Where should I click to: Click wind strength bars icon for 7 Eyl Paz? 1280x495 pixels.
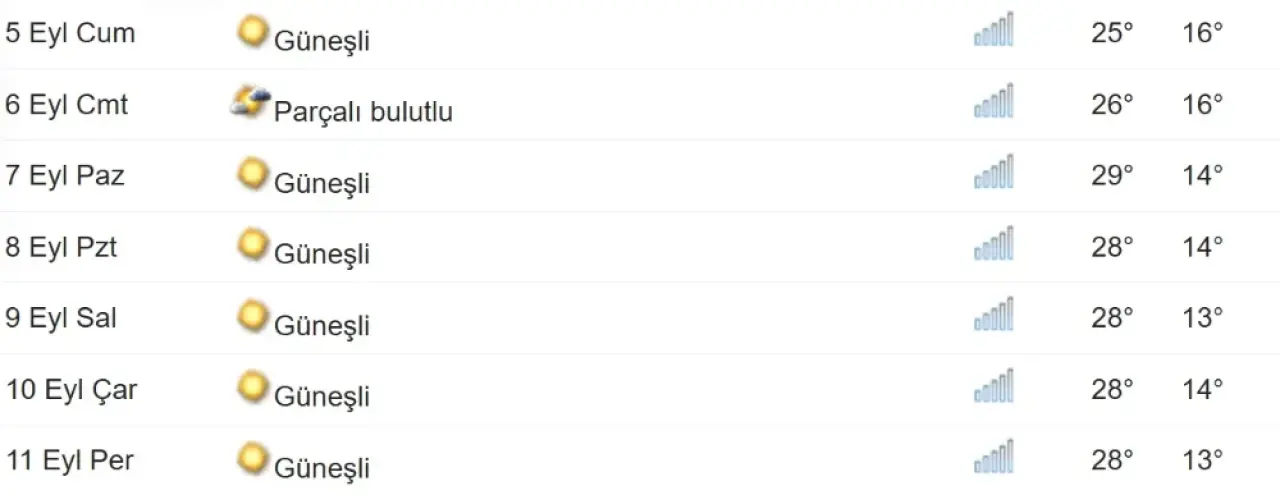click(993, 172)
